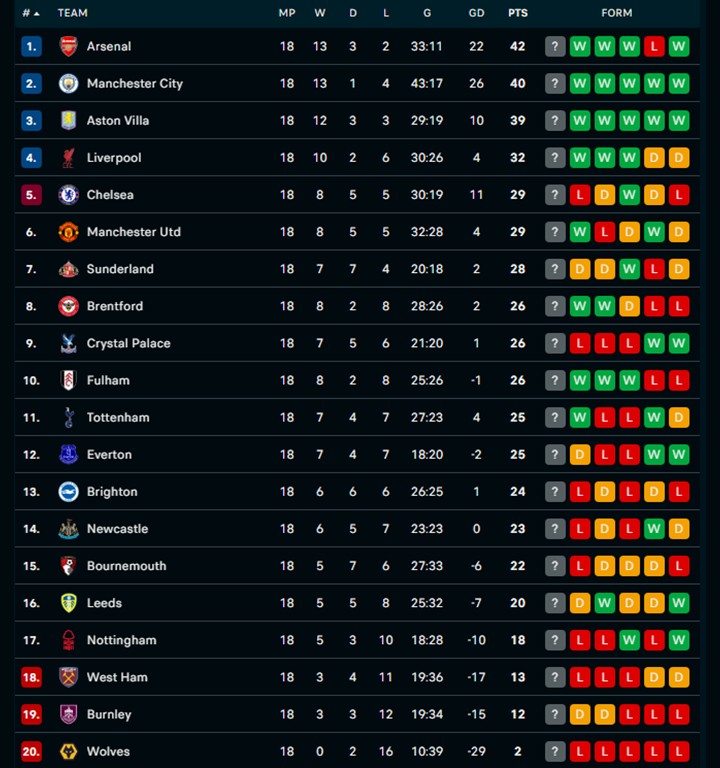Viewport: 720px width, 768px height.
Task: Select the Liverpool club badge
Action: pos(68,157)
